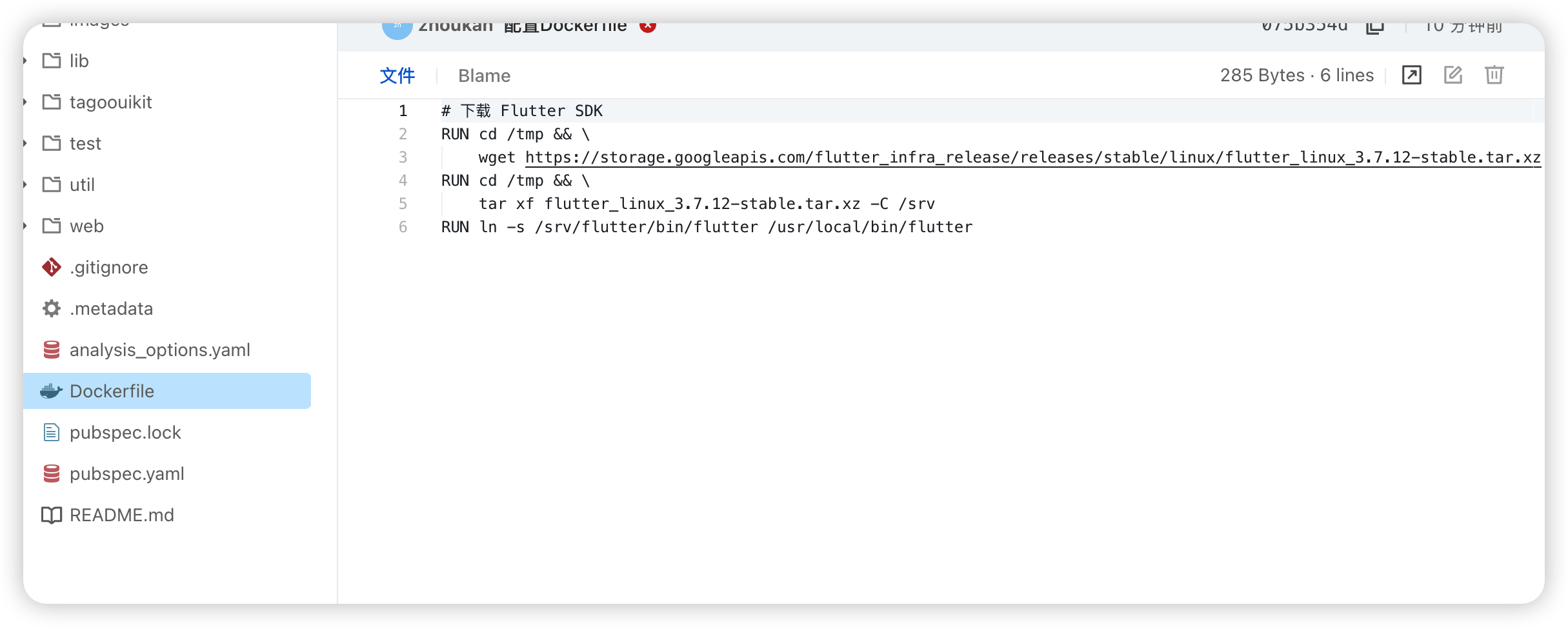The image size is (1568, 627).
Task: Click the delete file trash icon
Action: [x=1494, y=75]
